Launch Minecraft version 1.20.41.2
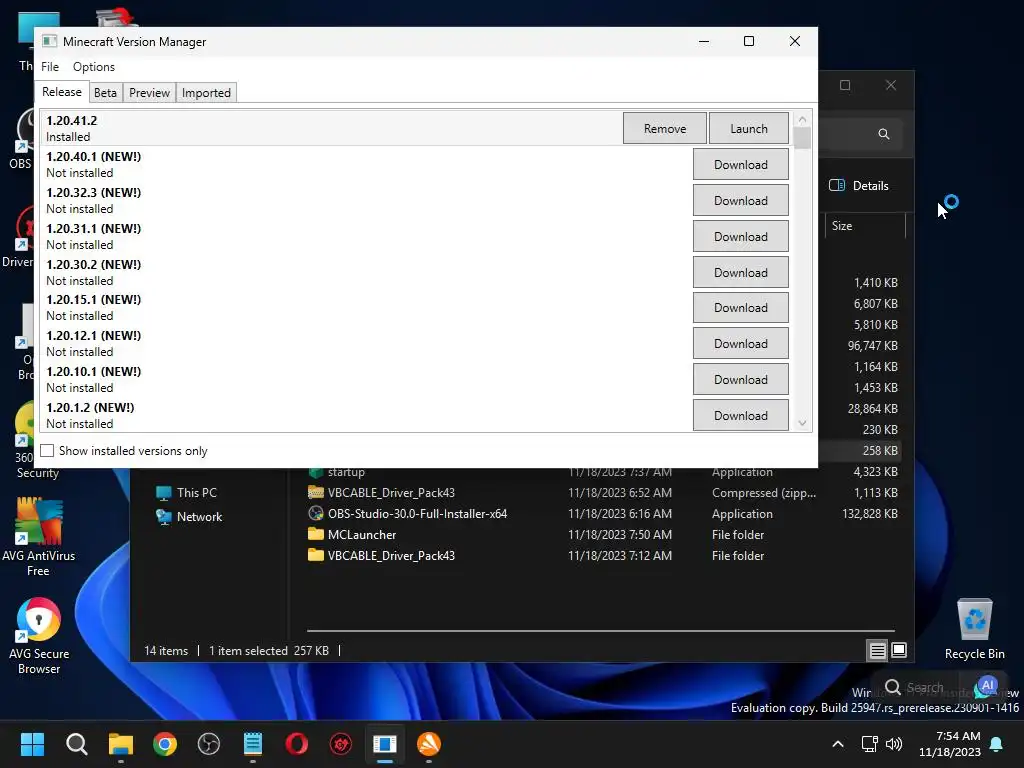 [748, 129]
